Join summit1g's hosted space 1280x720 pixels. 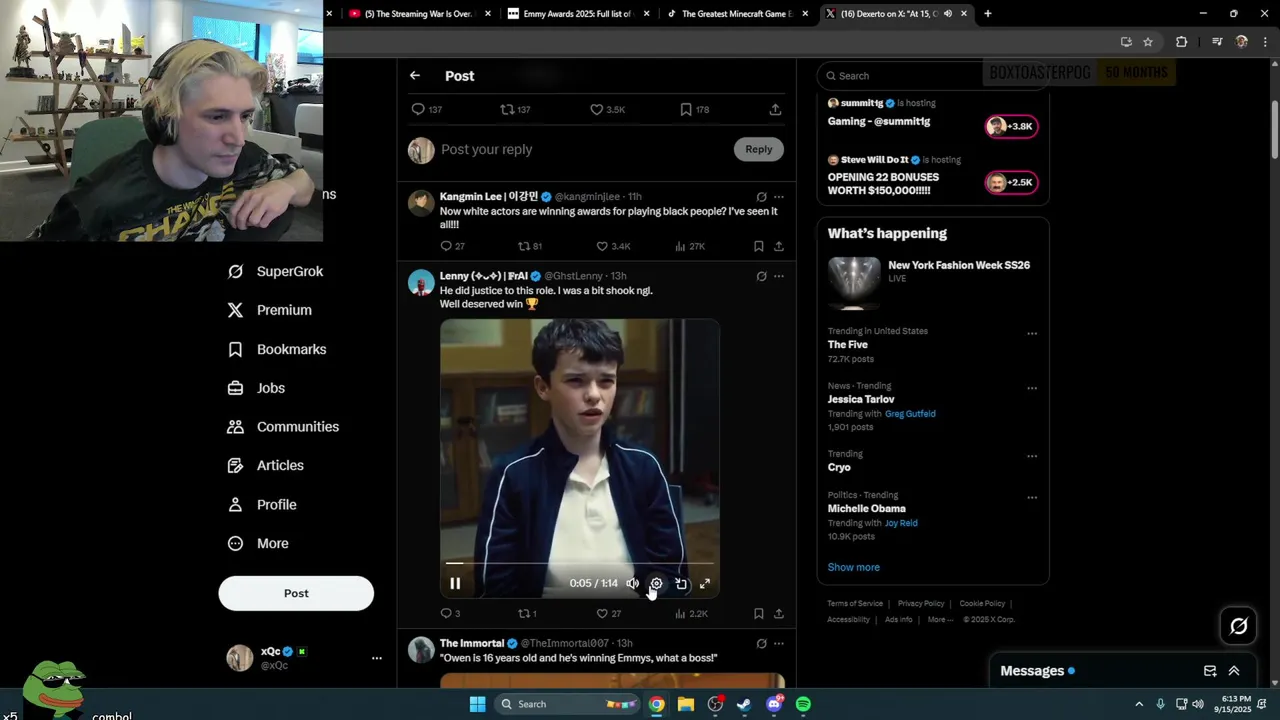tap(1012, 126)
